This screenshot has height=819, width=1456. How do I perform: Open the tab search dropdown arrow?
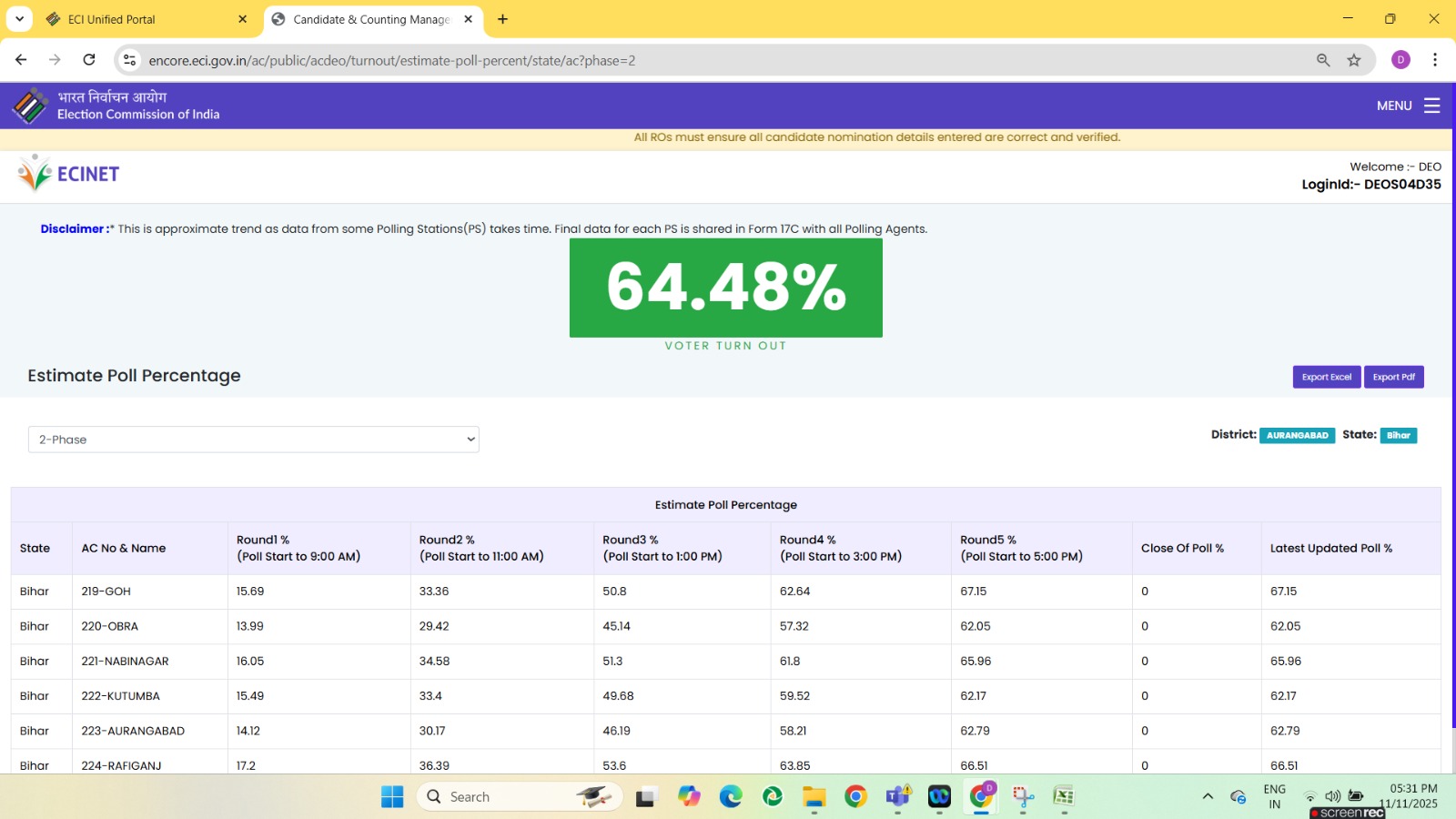(19, 19)
